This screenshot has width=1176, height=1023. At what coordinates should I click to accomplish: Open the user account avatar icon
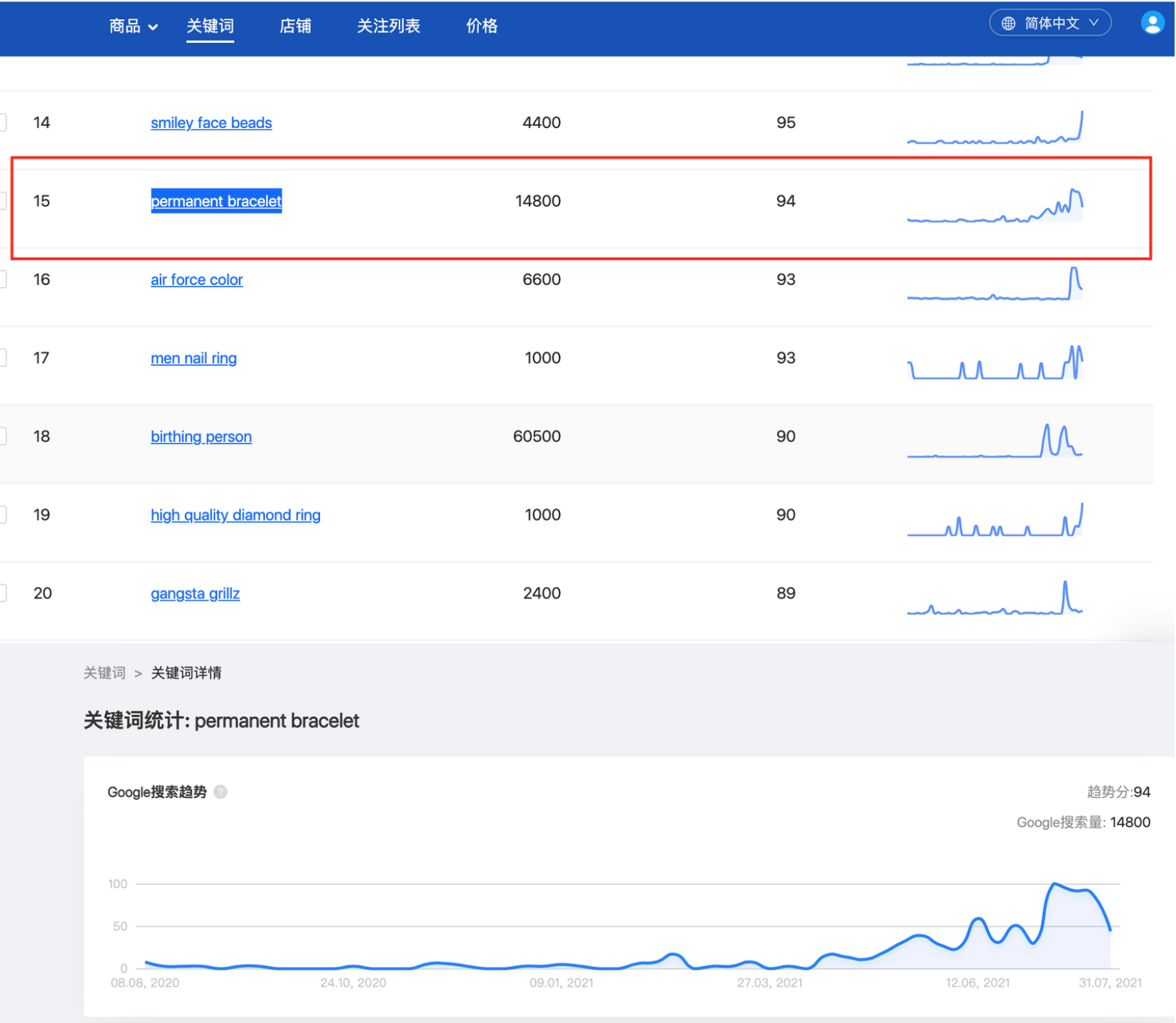click(x=1152, y=24)
